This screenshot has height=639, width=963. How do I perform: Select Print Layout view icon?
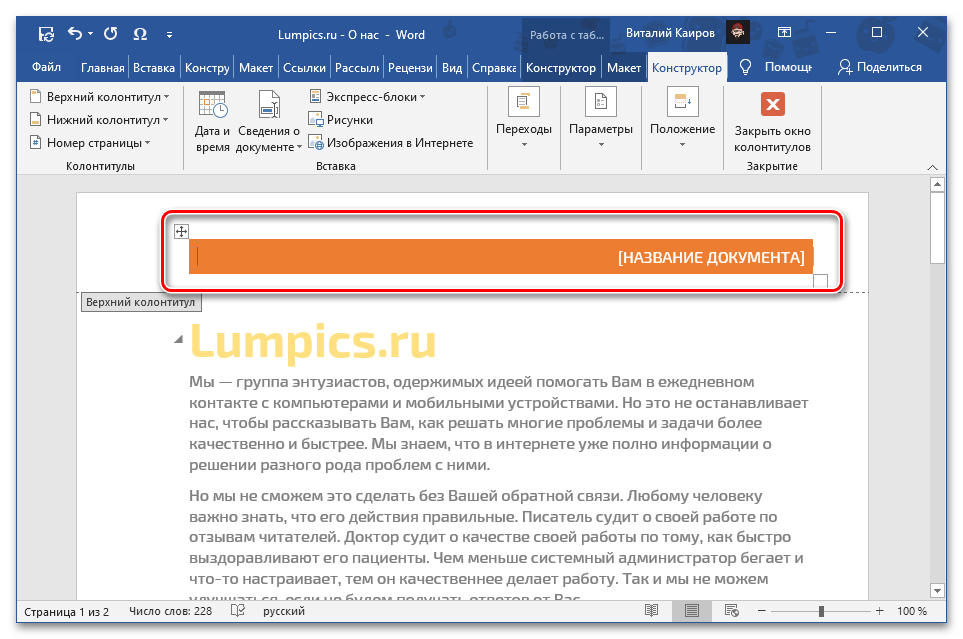[692, 611]
